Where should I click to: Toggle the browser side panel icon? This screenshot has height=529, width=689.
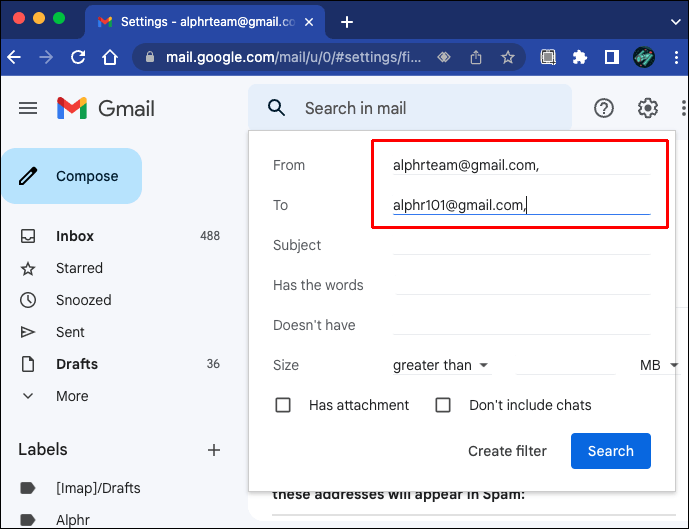(x=612, y=57)
